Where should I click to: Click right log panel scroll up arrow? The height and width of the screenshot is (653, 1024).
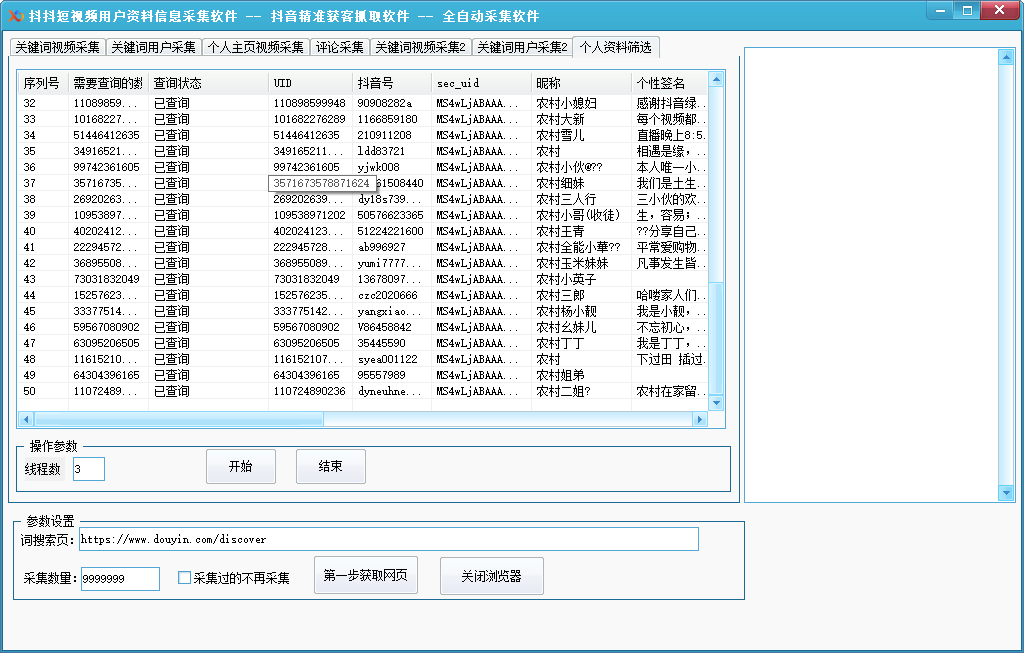1006,57
